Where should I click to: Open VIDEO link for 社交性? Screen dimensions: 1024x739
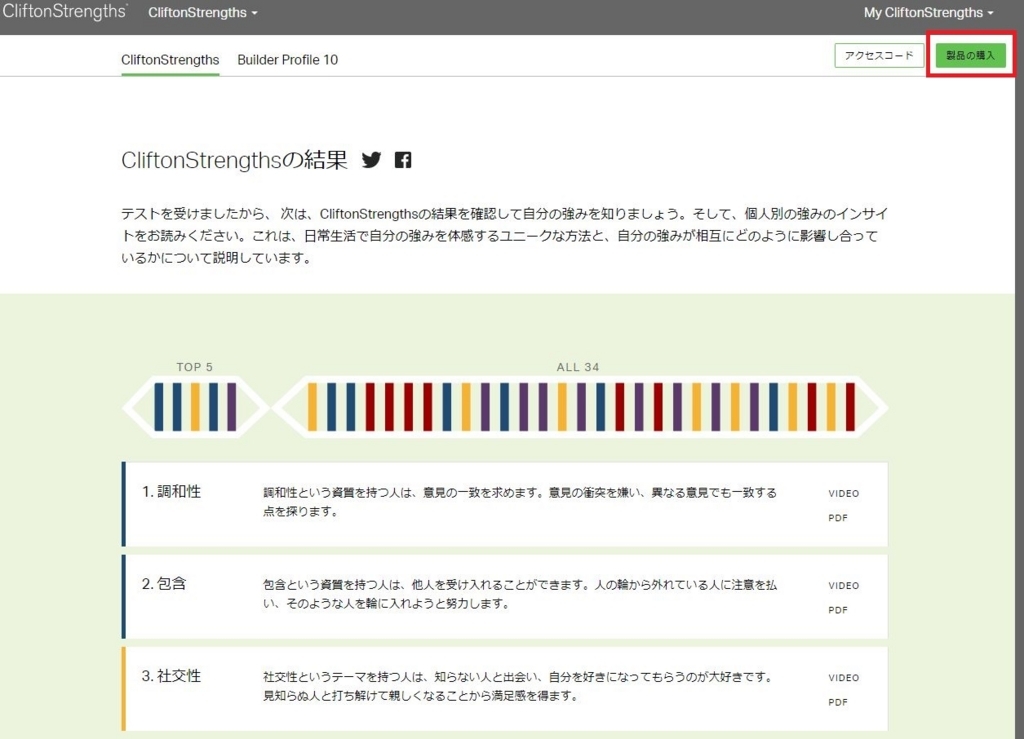(x=844, y=678)
